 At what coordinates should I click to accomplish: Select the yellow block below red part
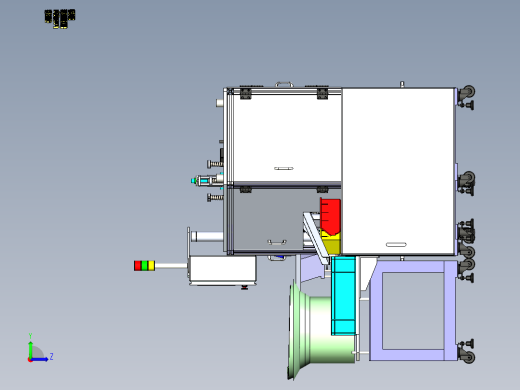tap(331, 243)
